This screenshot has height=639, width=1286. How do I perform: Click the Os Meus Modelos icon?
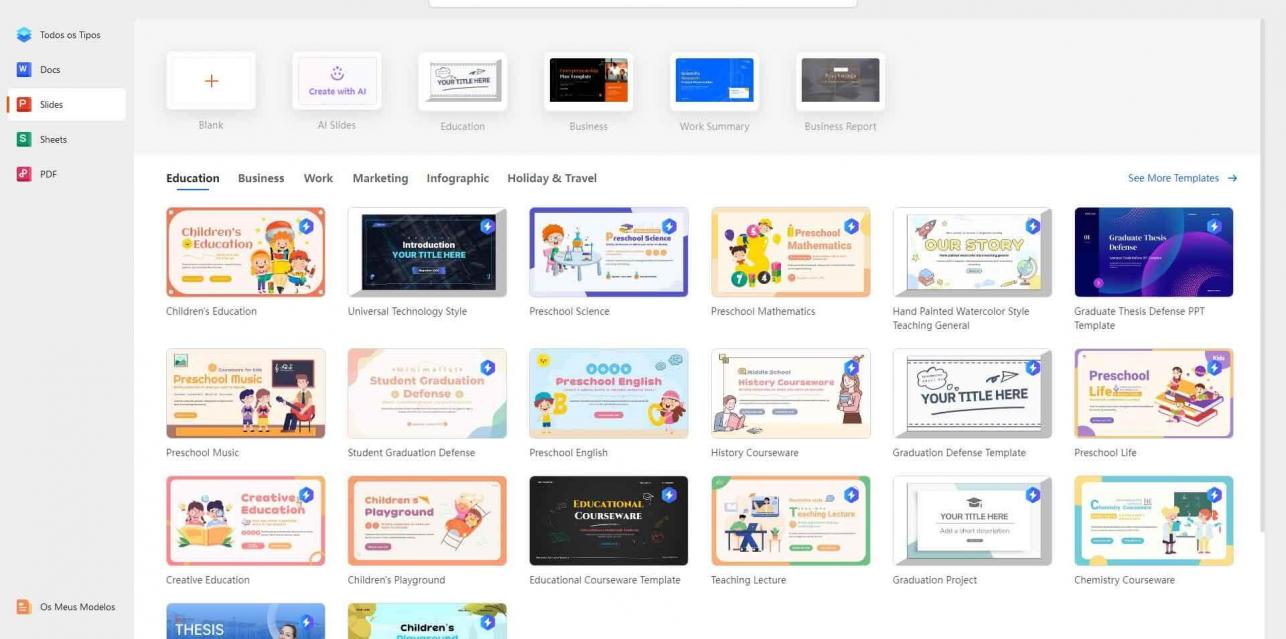click(x=24, y=607)
